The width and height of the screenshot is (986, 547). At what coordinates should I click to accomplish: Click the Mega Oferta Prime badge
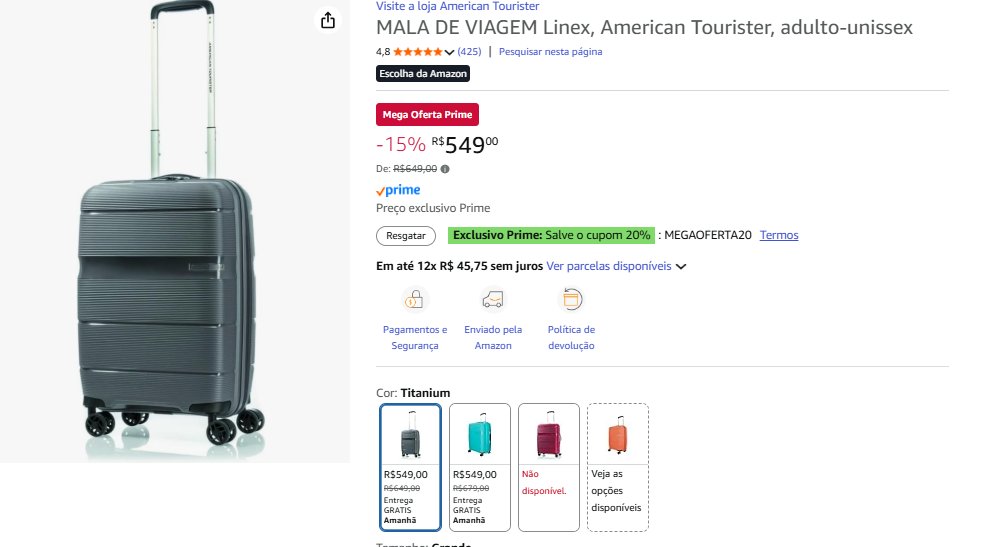[427, 115]
